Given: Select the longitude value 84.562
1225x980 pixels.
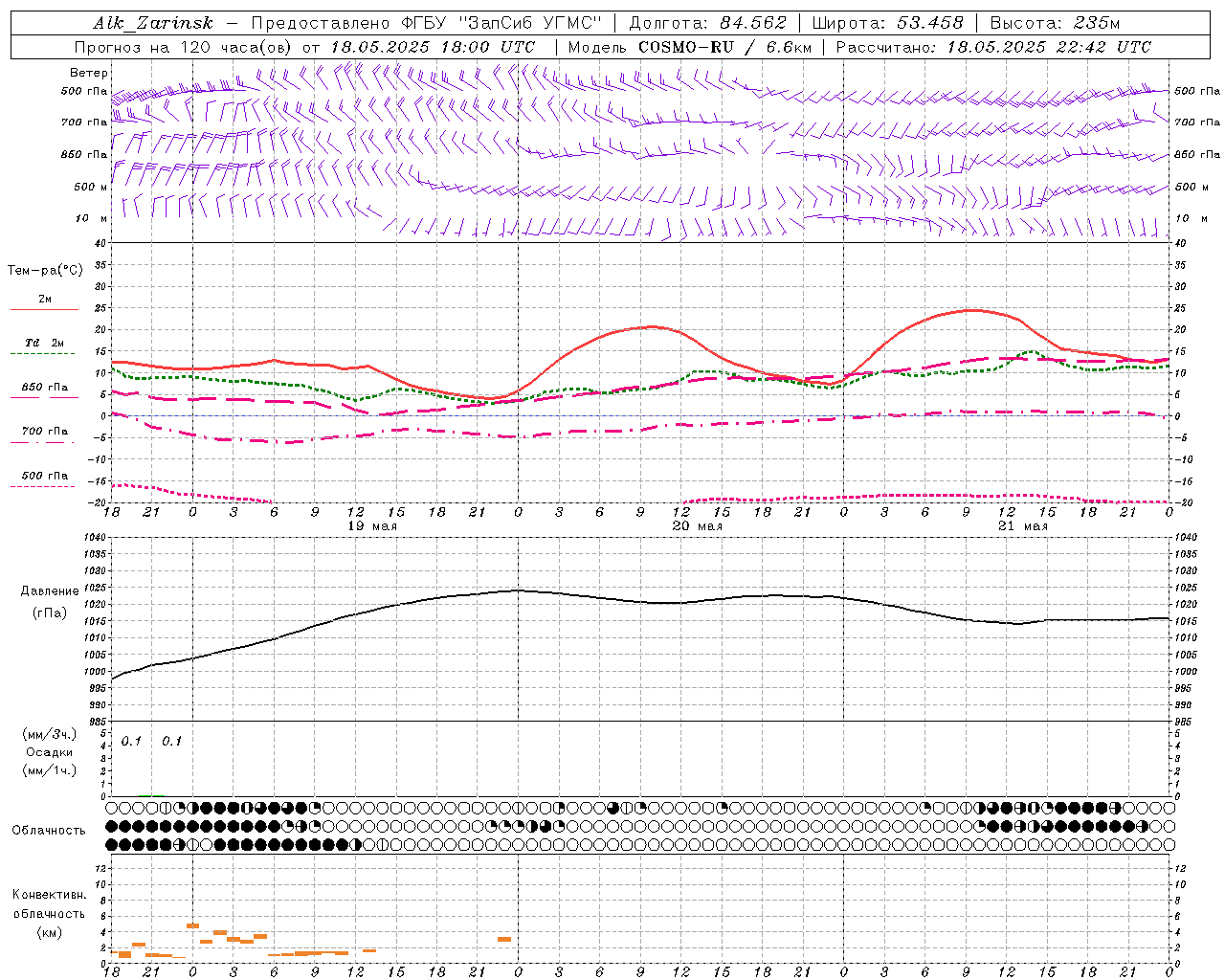Looking at the screenshot, I should (753, 23).
